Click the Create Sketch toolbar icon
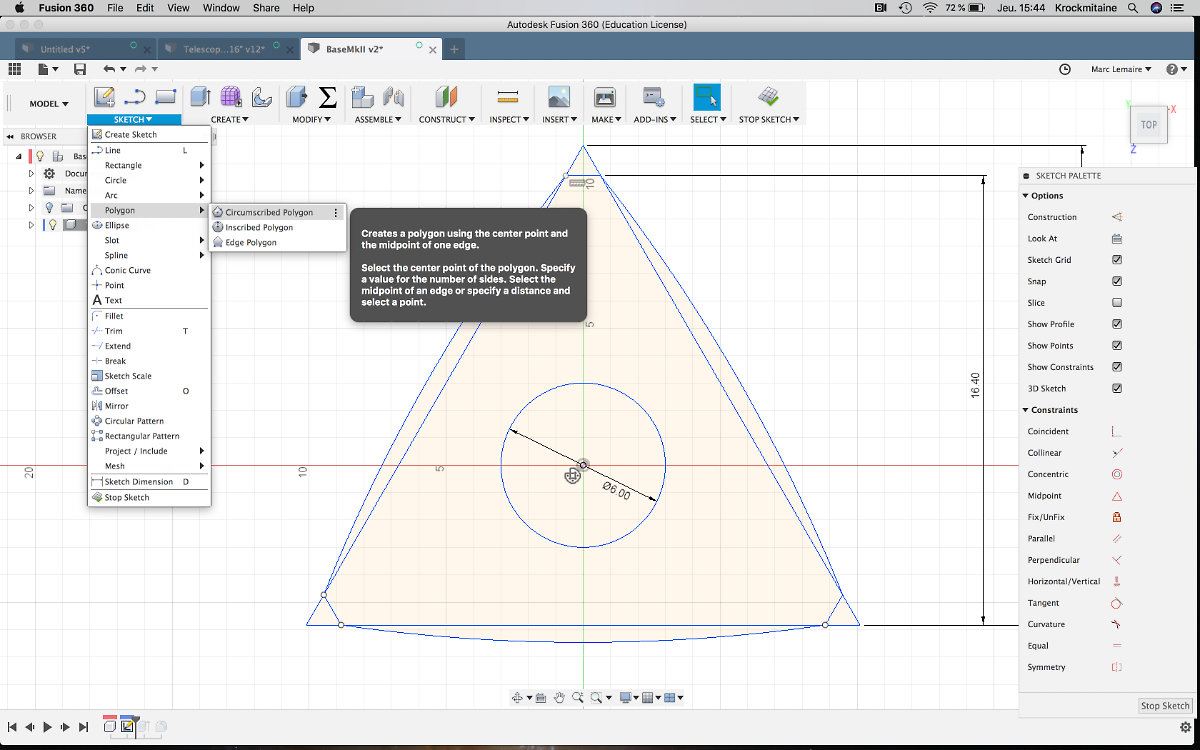 coord(103,97)
